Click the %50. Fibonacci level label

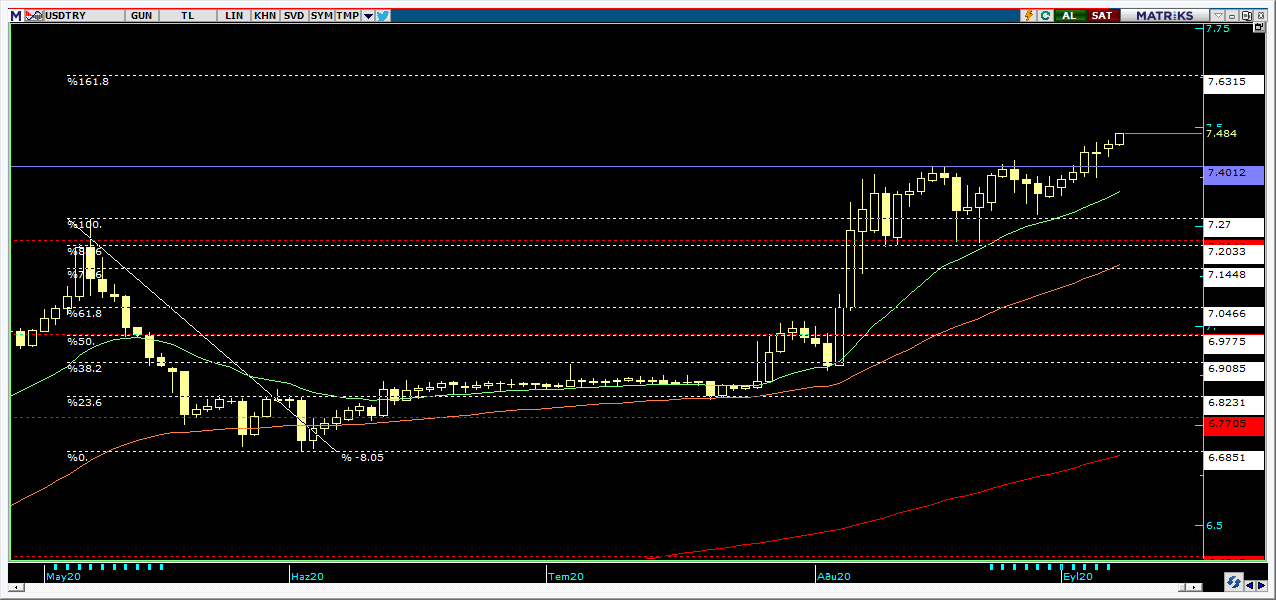(80, 341)
